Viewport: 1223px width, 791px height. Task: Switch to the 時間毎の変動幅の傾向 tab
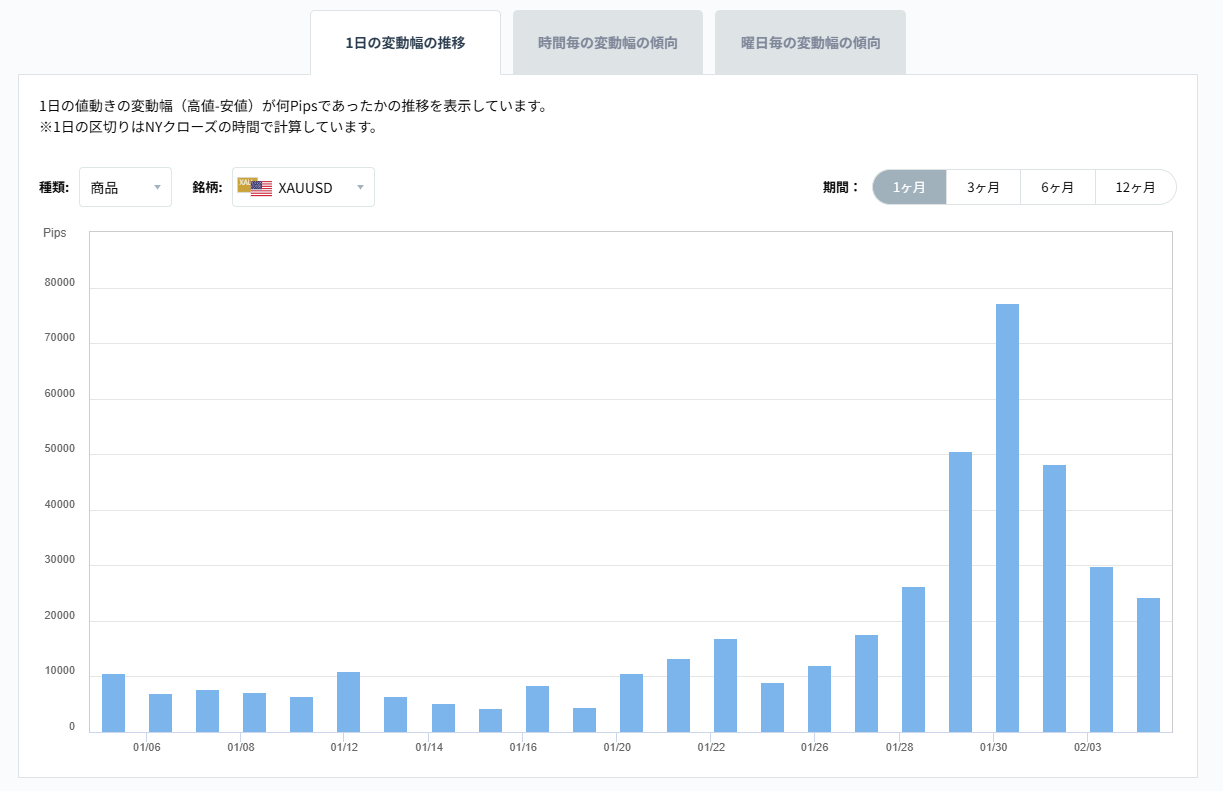point(608,41)
